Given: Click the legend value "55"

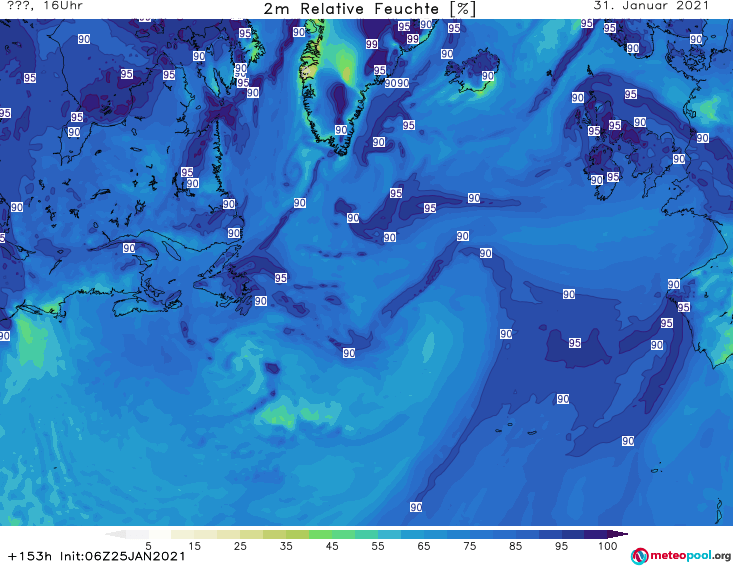Looking at the screenshot, I should (x=378, y=546).
